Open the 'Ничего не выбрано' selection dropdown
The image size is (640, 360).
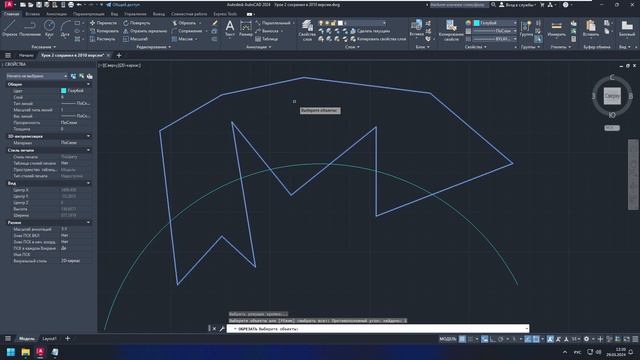pyautogui.click(x=36, y=76)
